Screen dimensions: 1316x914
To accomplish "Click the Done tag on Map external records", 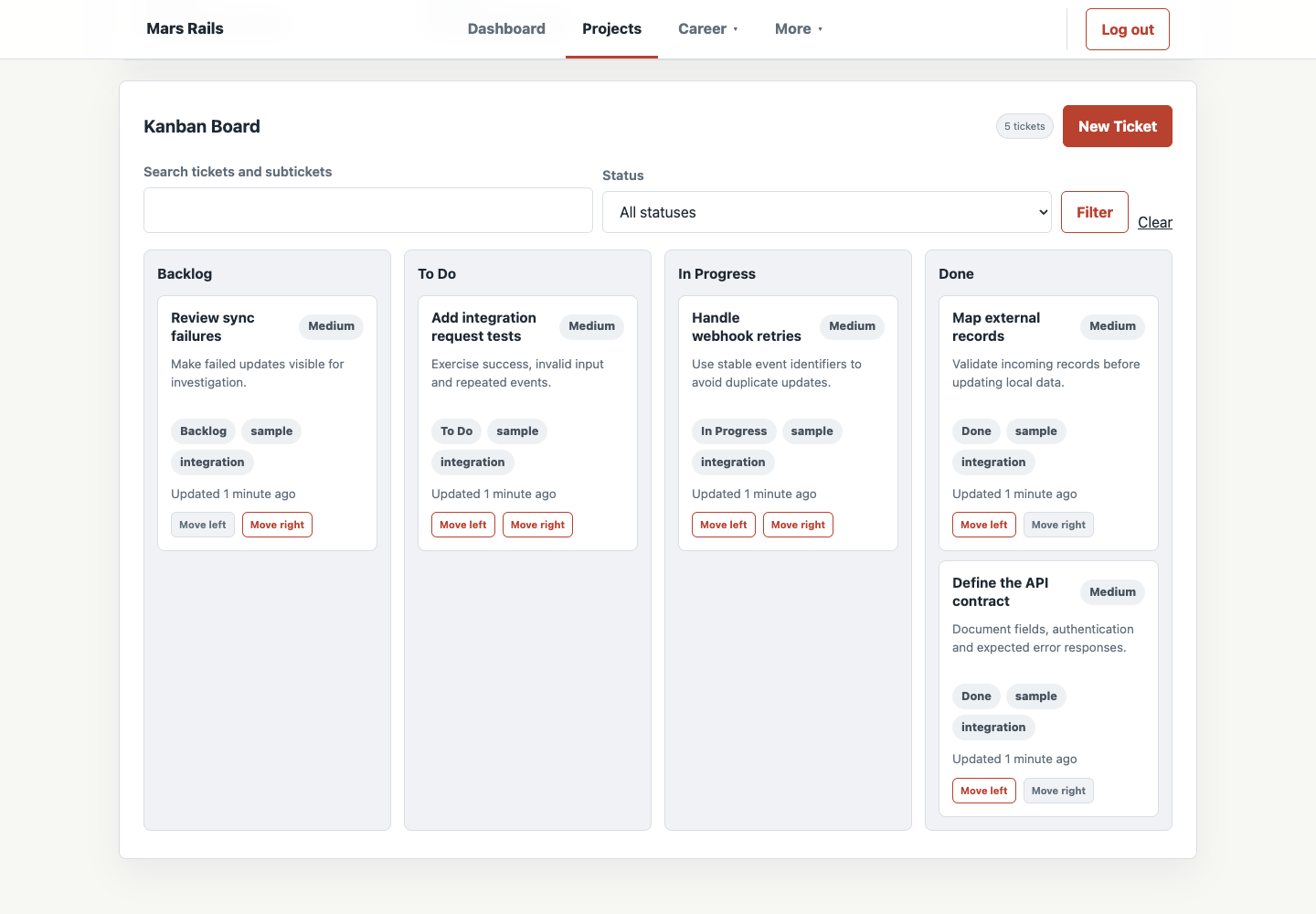I will (x=976, y=431).
